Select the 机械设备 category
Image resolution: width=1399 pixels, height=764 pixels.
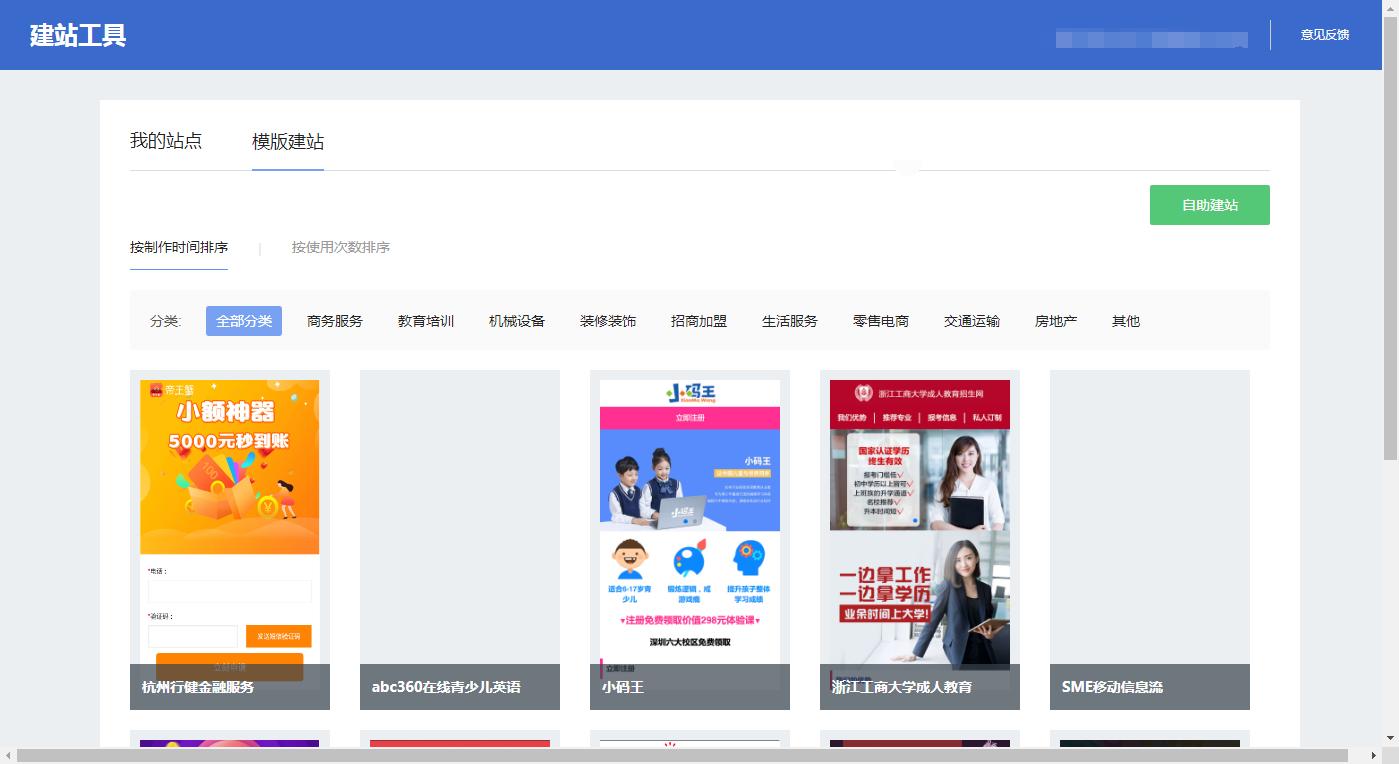pyautogui.click(x=516, y=320)
